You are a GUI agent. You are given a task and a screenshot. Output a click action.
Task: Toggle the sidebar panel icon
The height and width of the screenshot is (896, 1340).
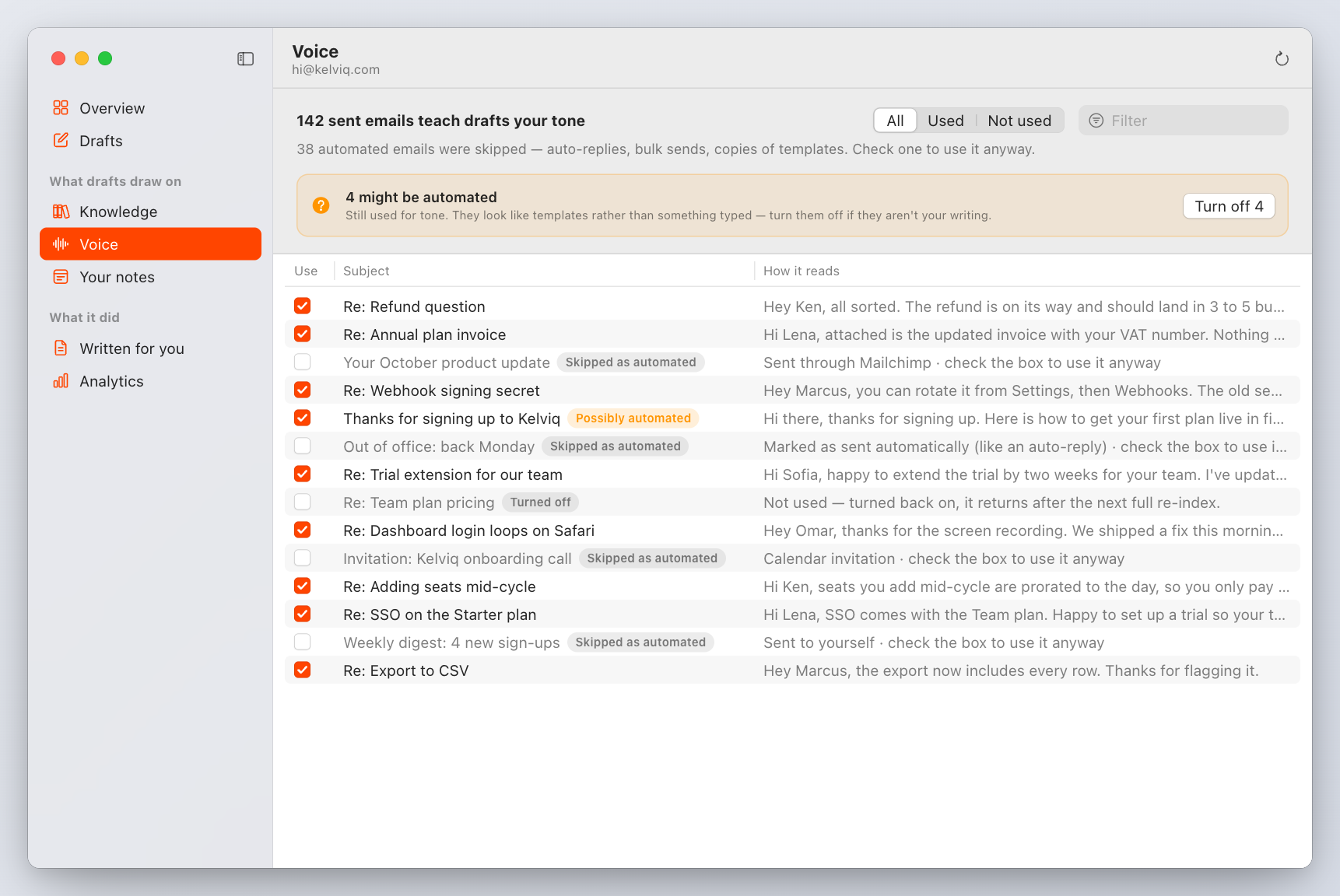(245, 59)
